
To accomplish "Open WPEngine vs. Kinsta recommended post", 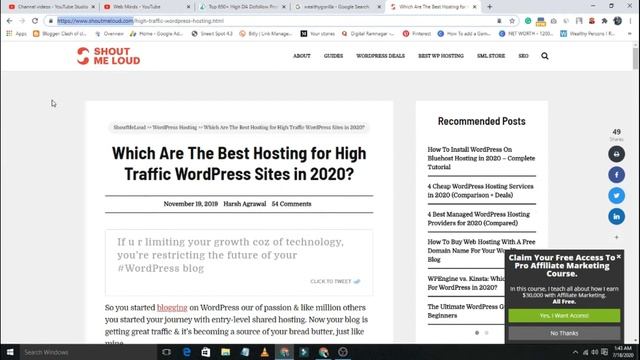I will click(x=466, y=283).
